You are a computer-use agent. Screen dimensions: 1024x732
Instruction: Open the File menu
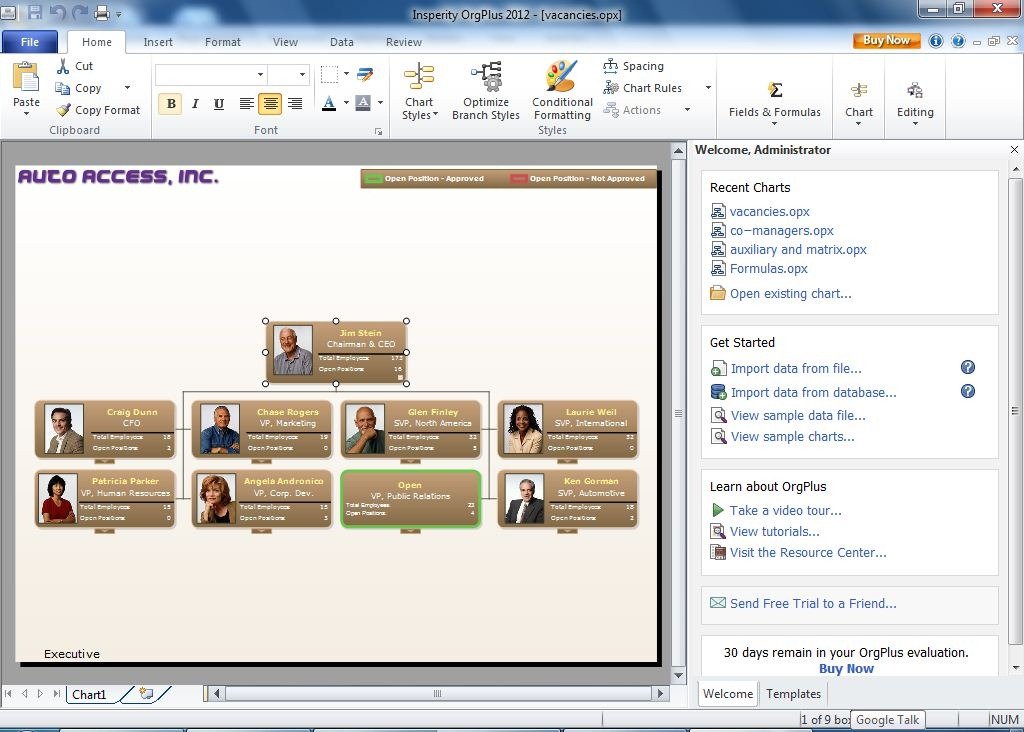click(30, 42)
